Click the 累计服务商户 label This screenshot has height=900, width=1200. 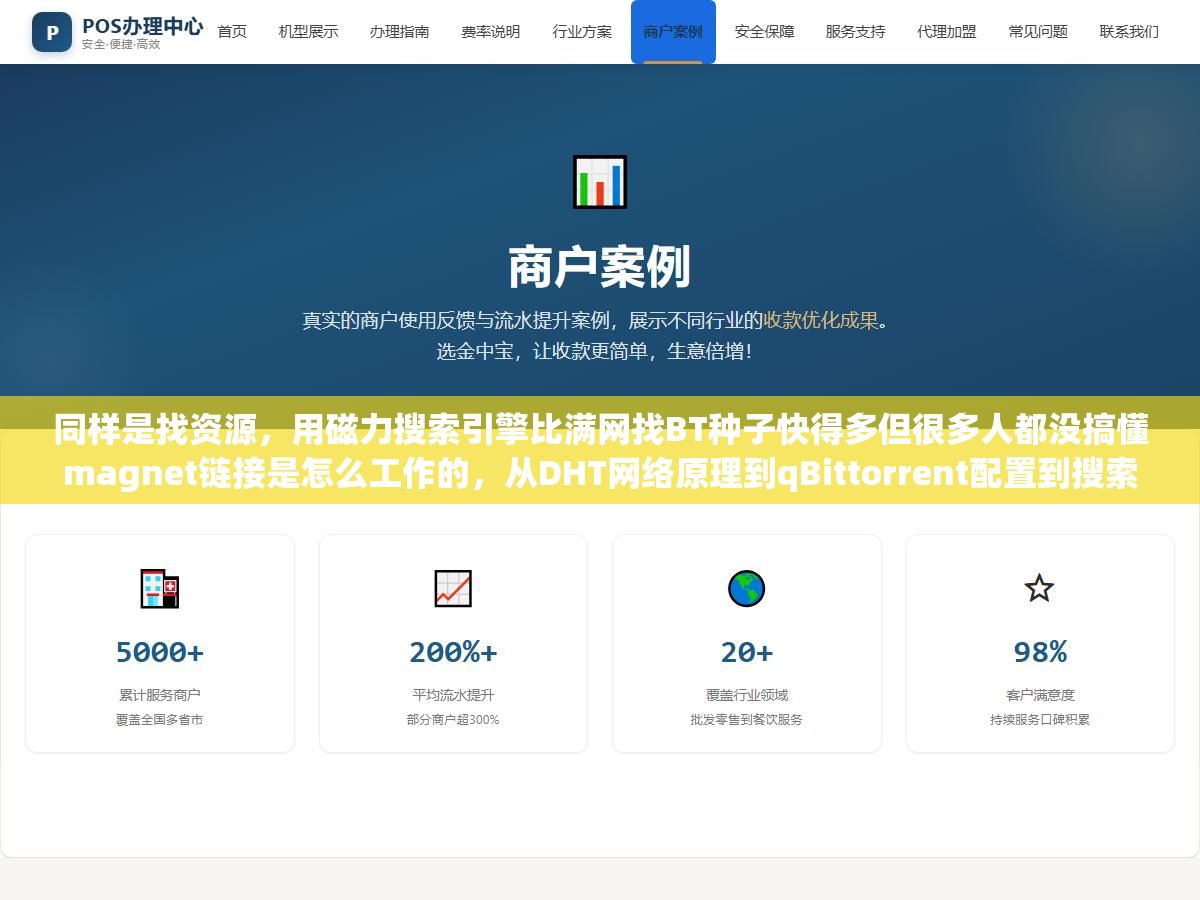160,695
